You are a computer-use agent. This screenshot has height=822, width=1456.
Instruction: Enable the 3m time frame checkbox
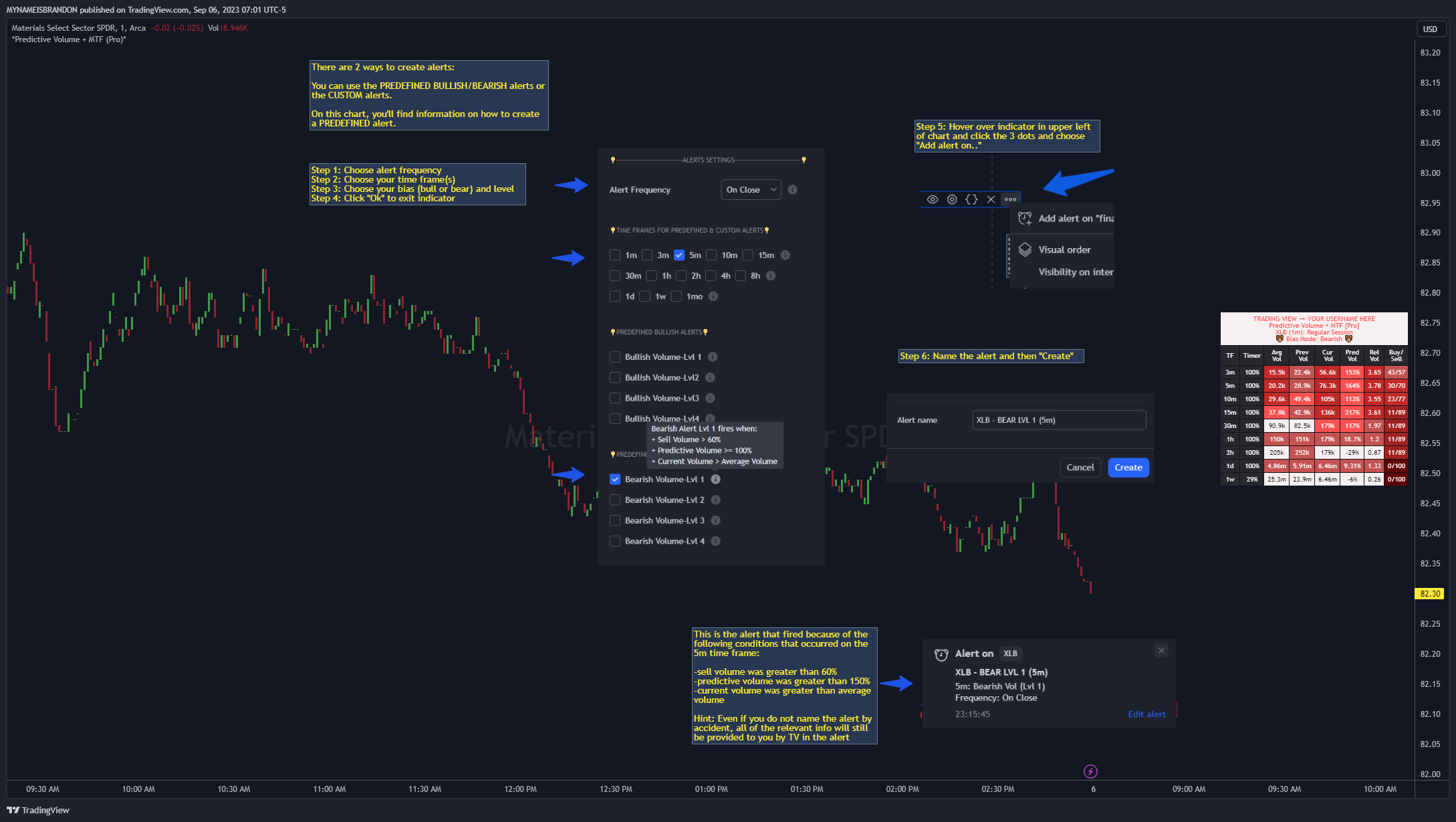click(x=647, y=255)
